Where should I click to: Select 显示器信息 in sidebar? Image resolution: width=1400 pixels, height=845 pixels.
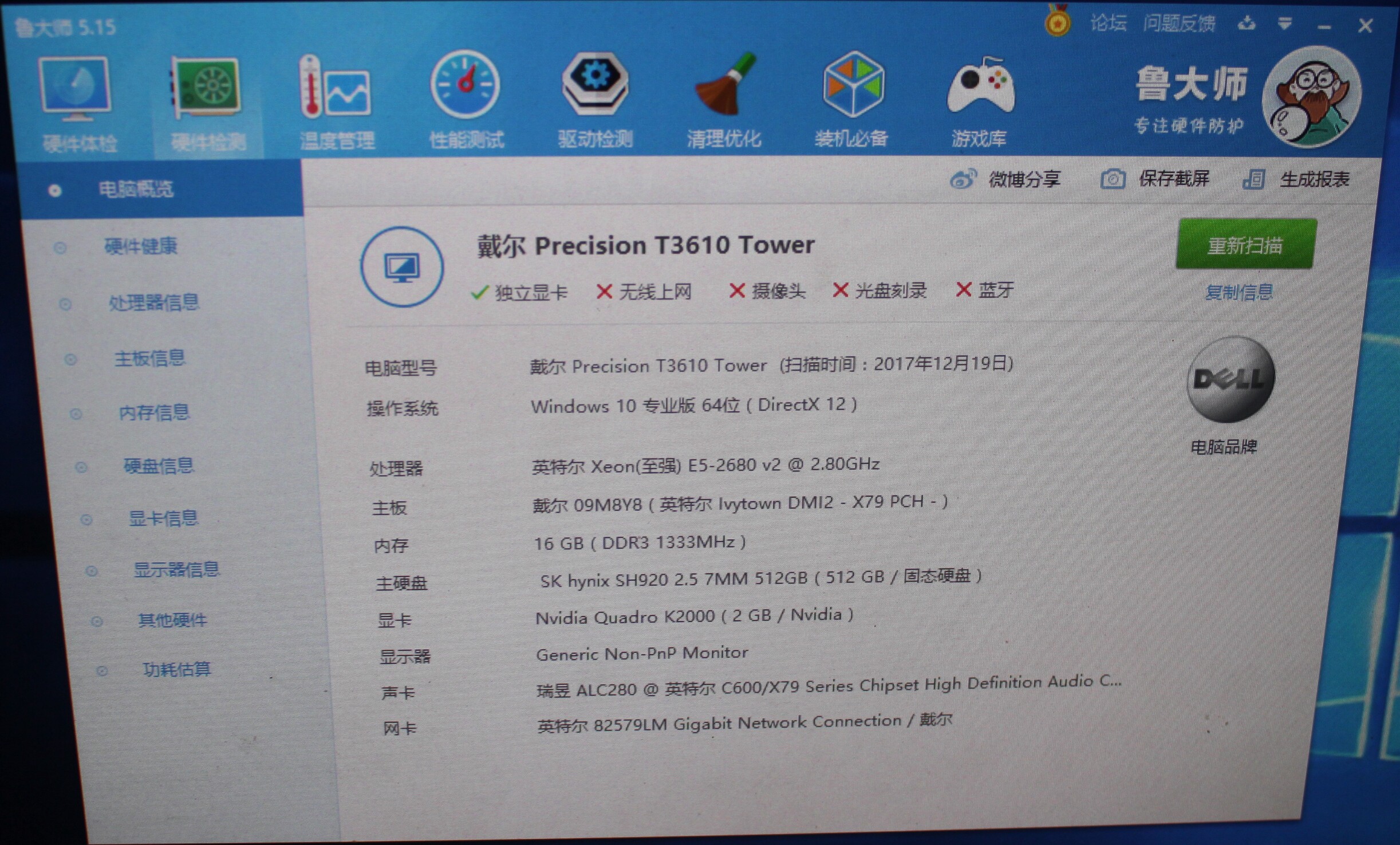tap(176, 570)
